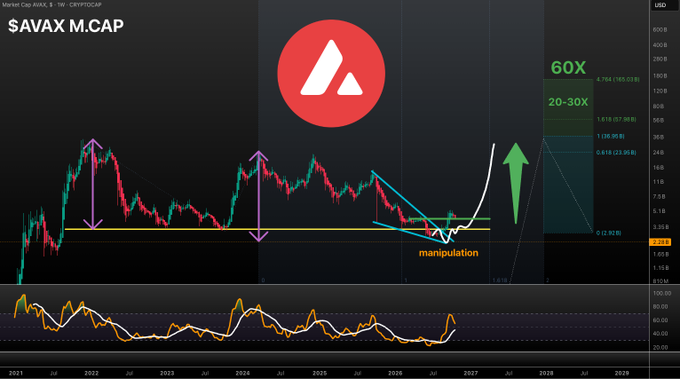Click the '2024' time axis label
The height and width of the screenshot is (379, 680).
(242, 373)
